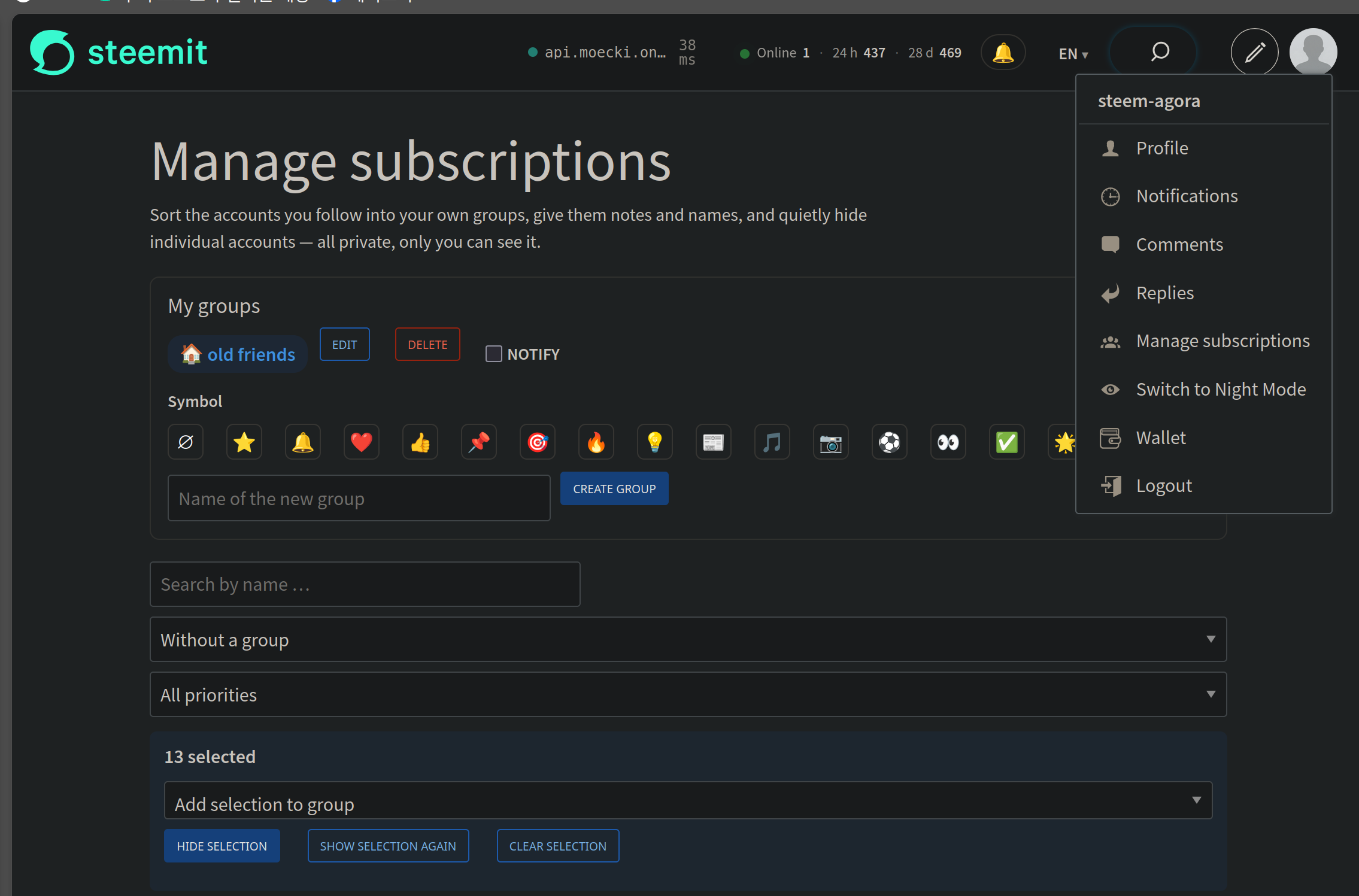Click the 'Online 1' indicator
Screen dimensions: 1359x896
pos(775,53)
